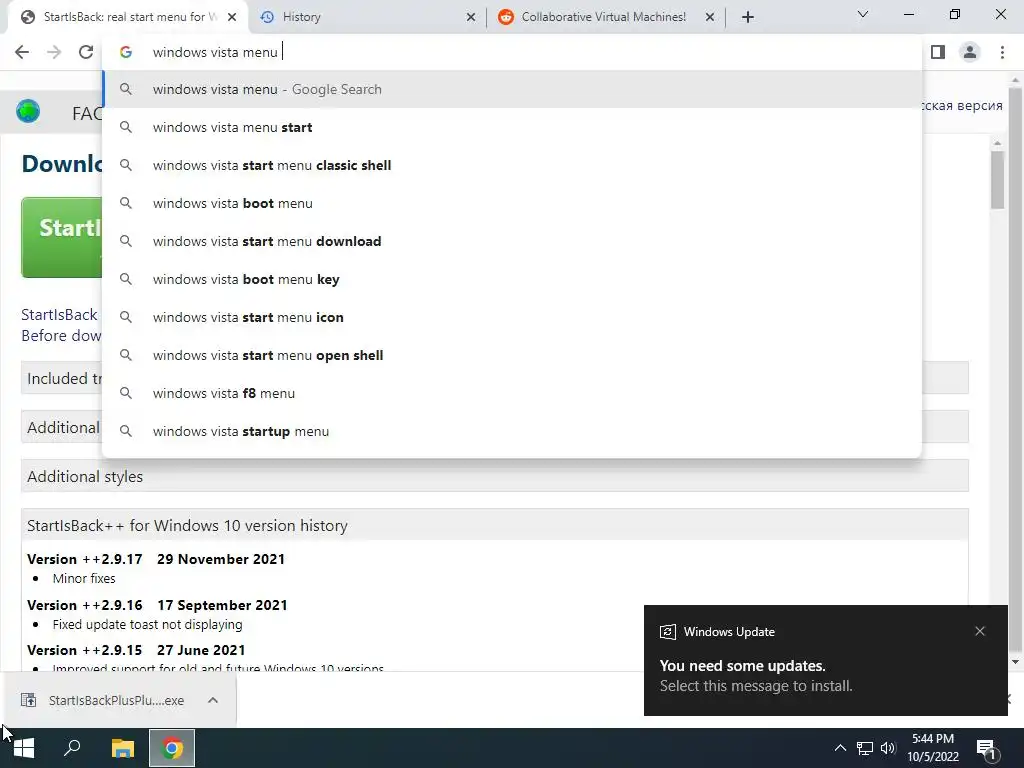
Task: Click the network tray icon
Action: 865,748
